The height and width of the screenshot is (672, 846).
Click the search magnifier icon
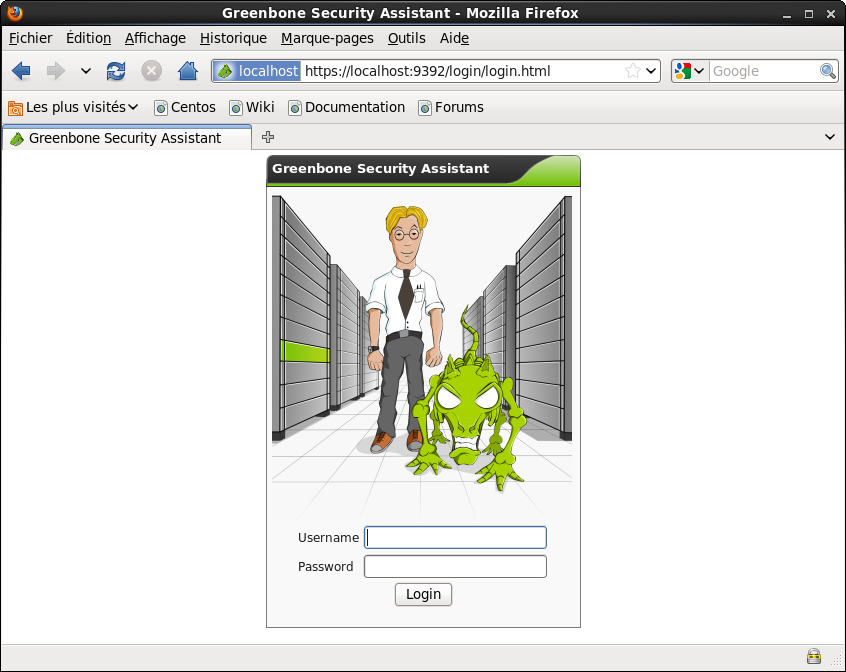(827, 71)
